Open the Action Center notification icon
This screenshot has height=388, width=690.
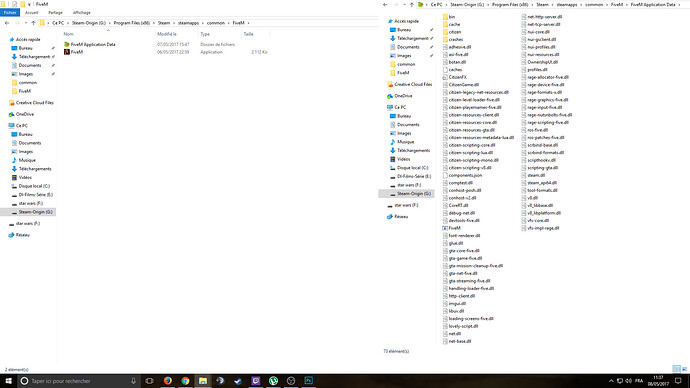coord(678,381)
